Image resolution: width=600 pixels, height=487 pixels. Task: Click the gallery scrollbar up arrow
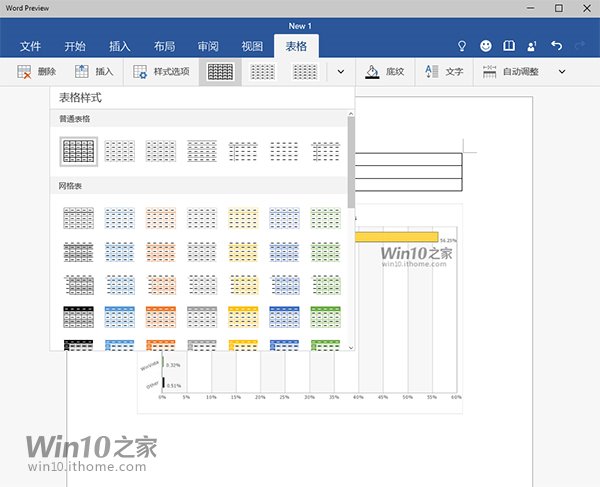[351, 114]
